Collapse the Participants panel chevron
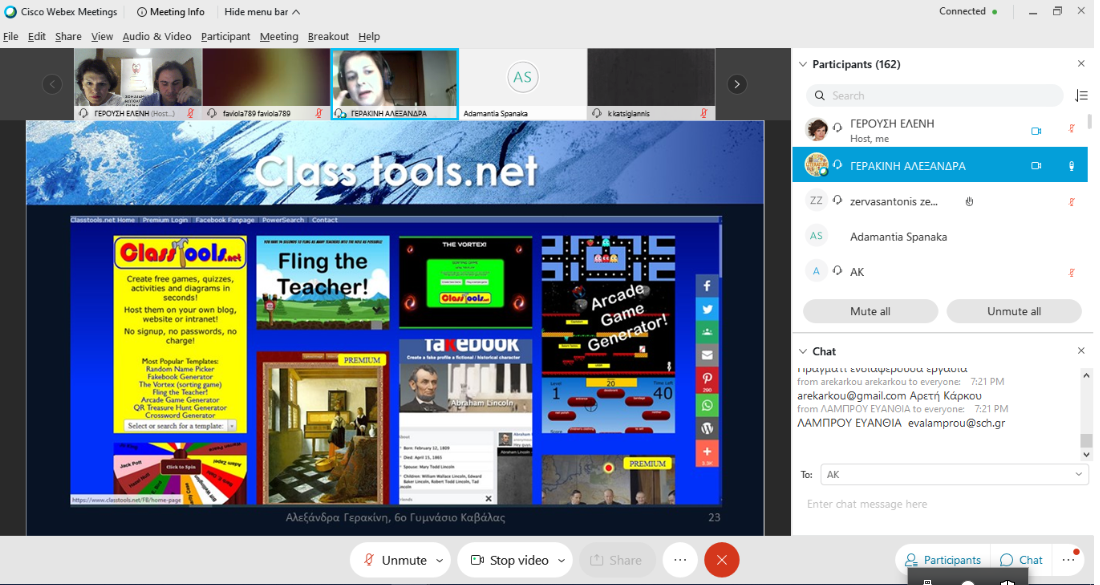Viewport: 1100px width, 585px height. [x=803, y=63]
